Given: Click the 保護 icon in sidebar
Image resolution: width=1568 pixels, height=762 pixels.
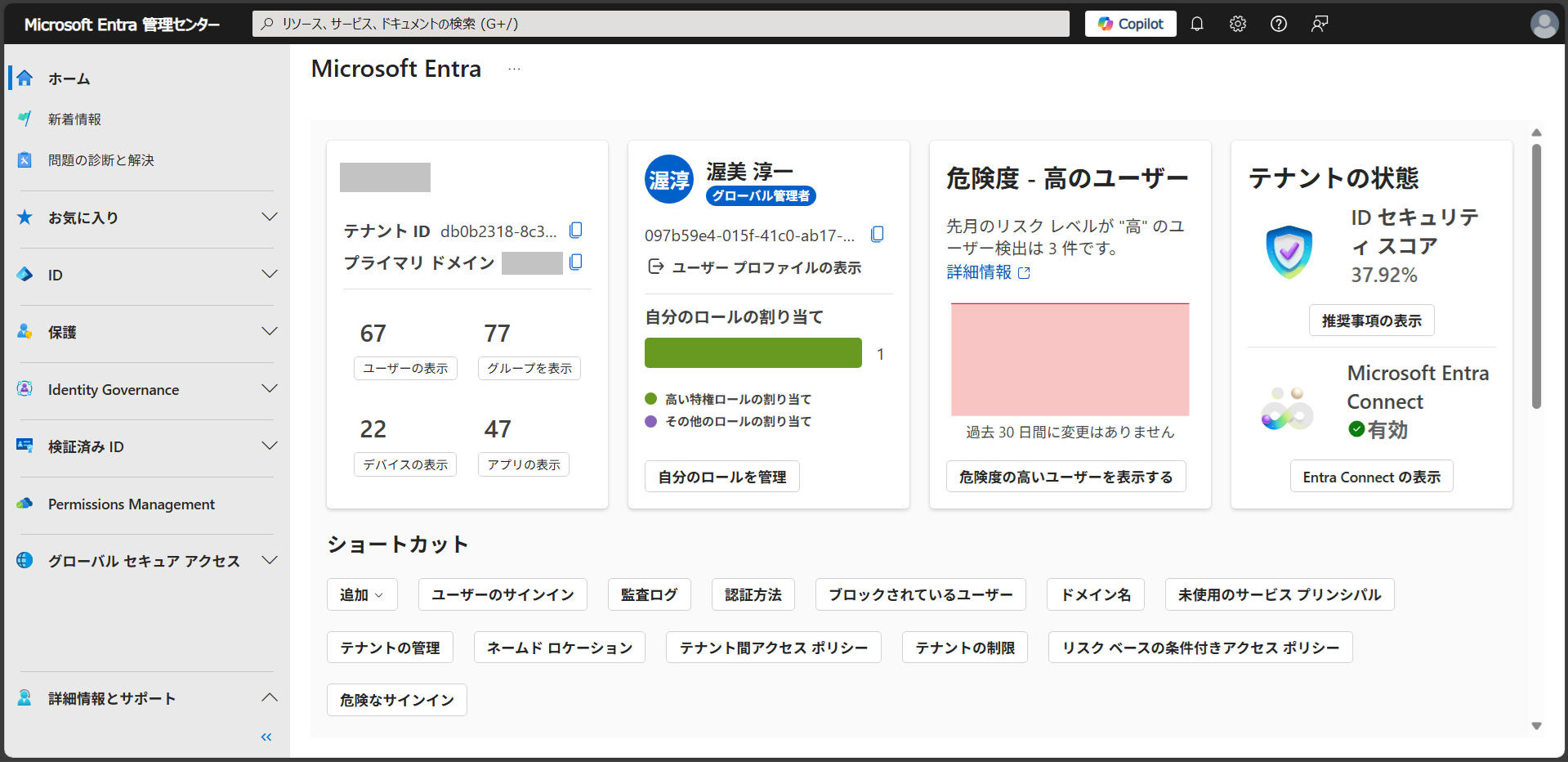Looking at the screenshot, I should coord(25,332).
